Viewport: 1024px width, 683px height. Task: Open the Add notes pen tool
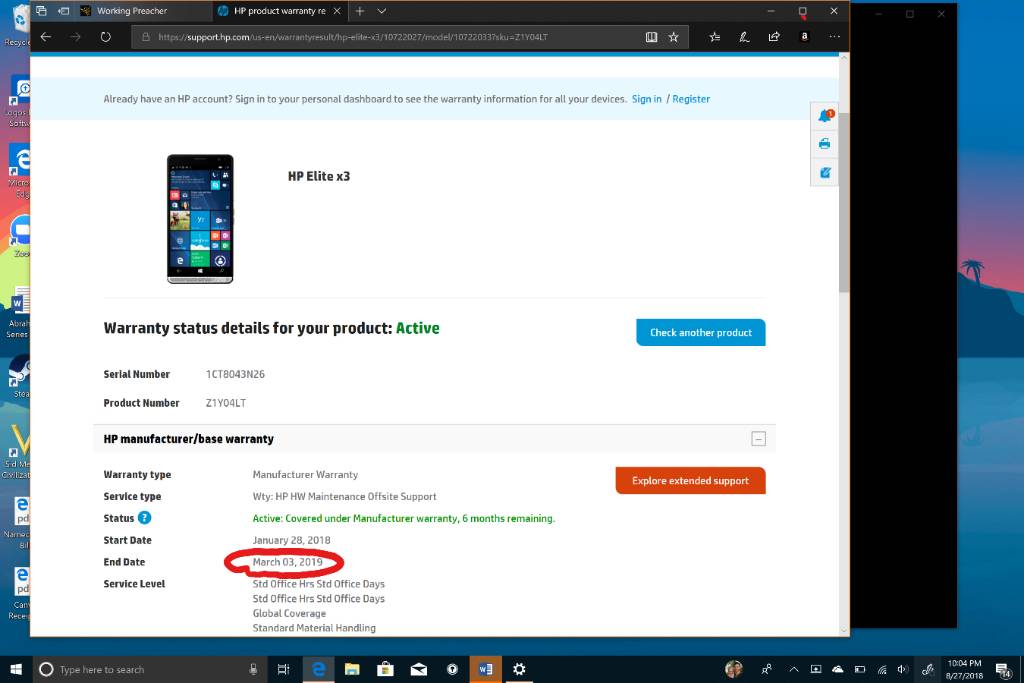[x=744, y=37]
